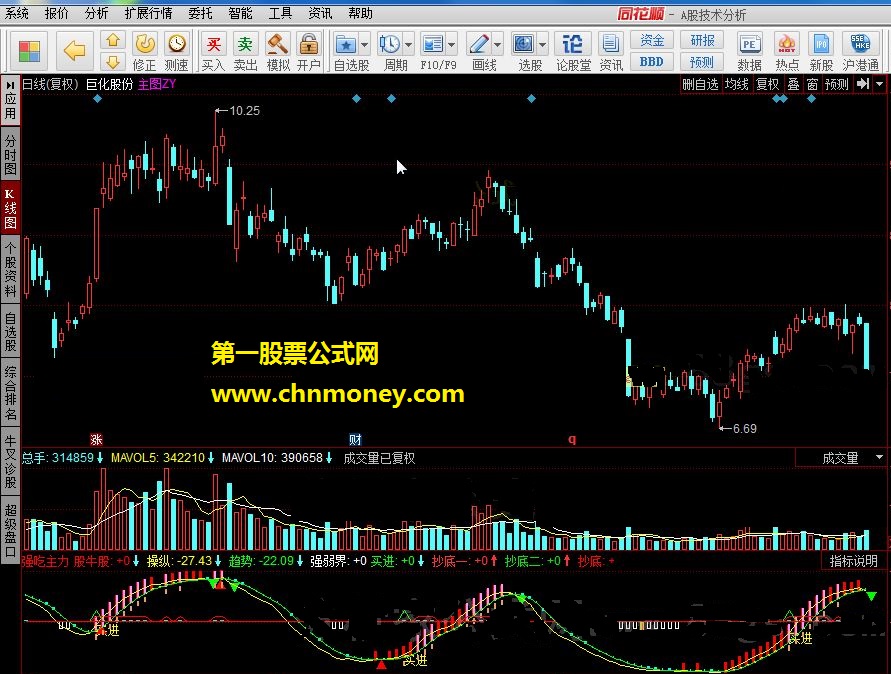Toggle the 窗 window button
The width and height of the screenshot is (891, 674).
tap(812, 84)
